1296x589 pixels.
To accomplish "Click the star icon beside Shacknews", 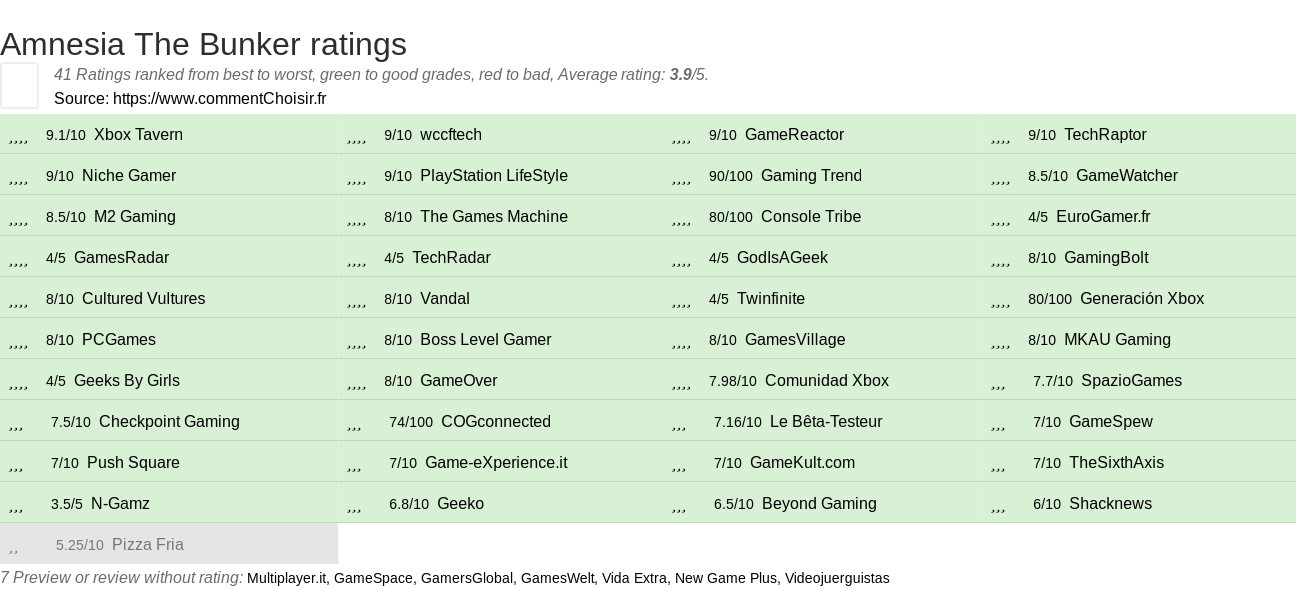I will coord(998,505).
